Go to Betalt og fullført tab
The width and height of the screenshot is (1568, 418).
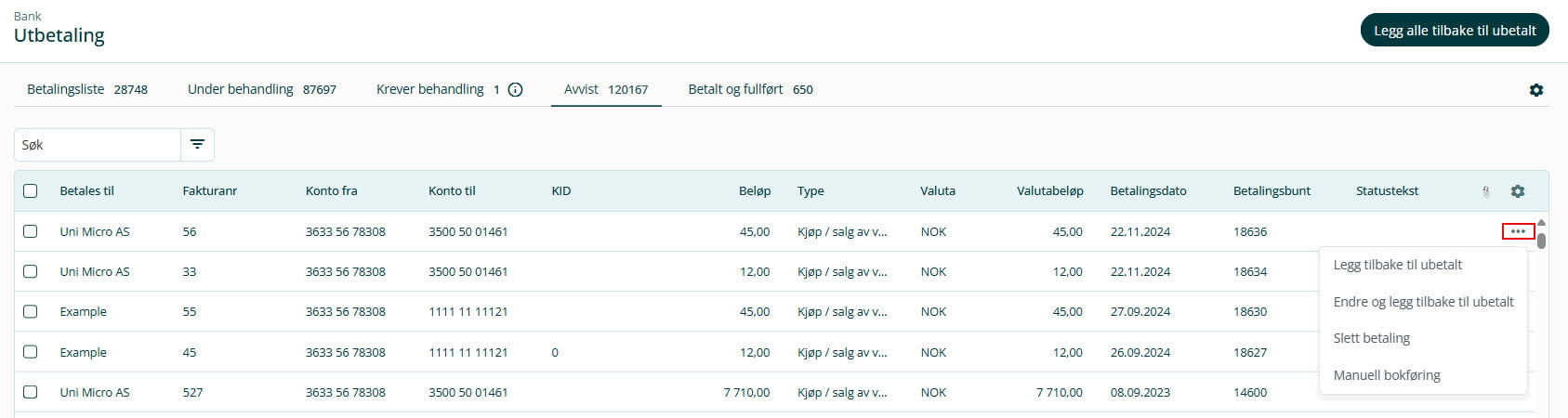pyautogui.click(x=749, y=90)
